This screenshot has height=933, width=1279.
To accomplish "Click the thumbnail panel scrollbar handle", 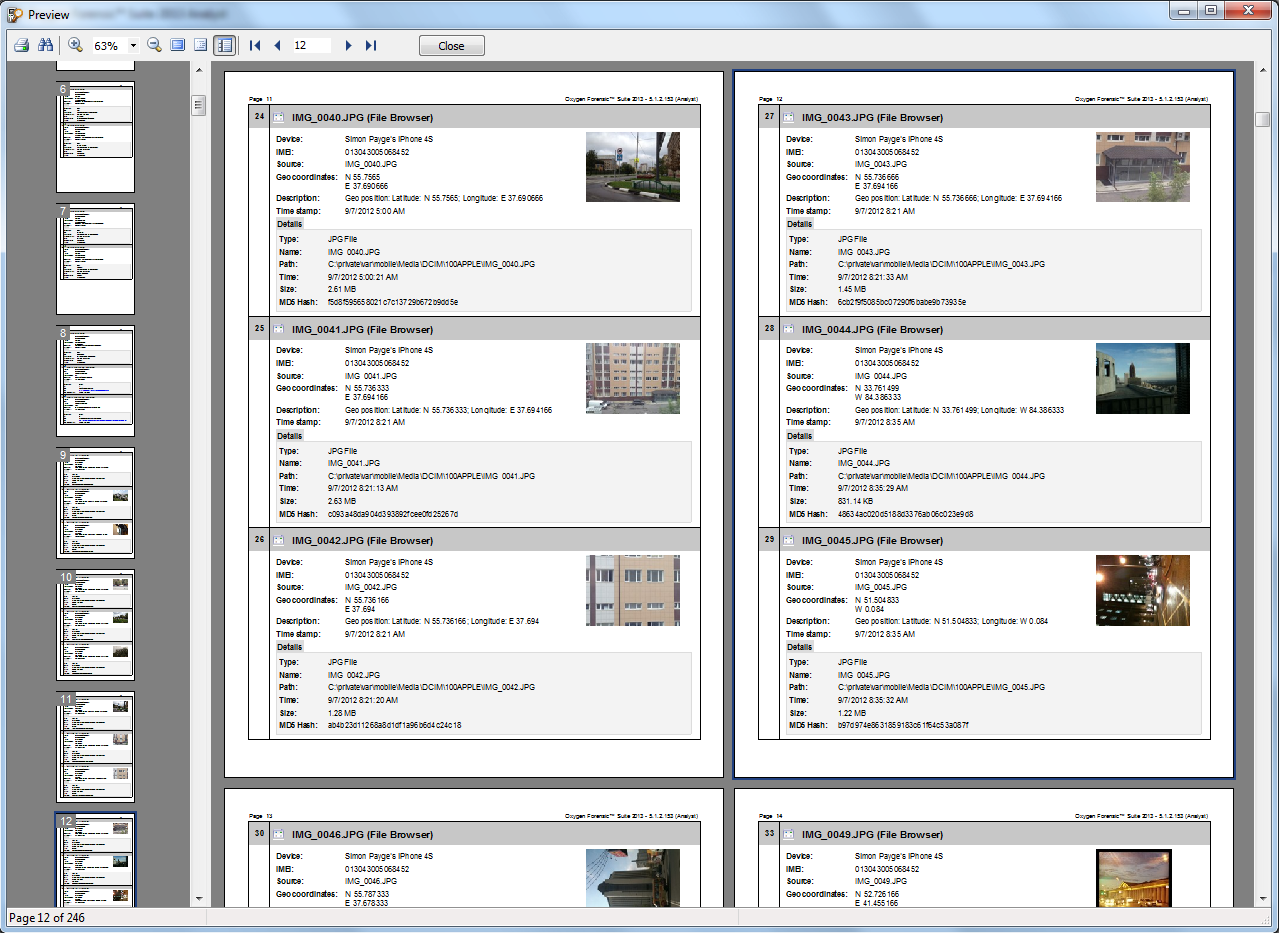I will click(x=198, y=105).
